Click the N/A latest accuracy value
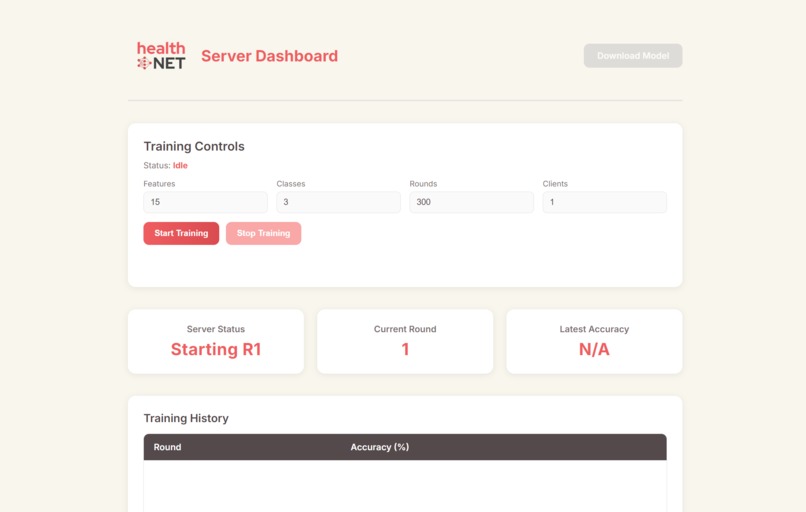Viewport: 806px width, 512px height. [594, 350]
